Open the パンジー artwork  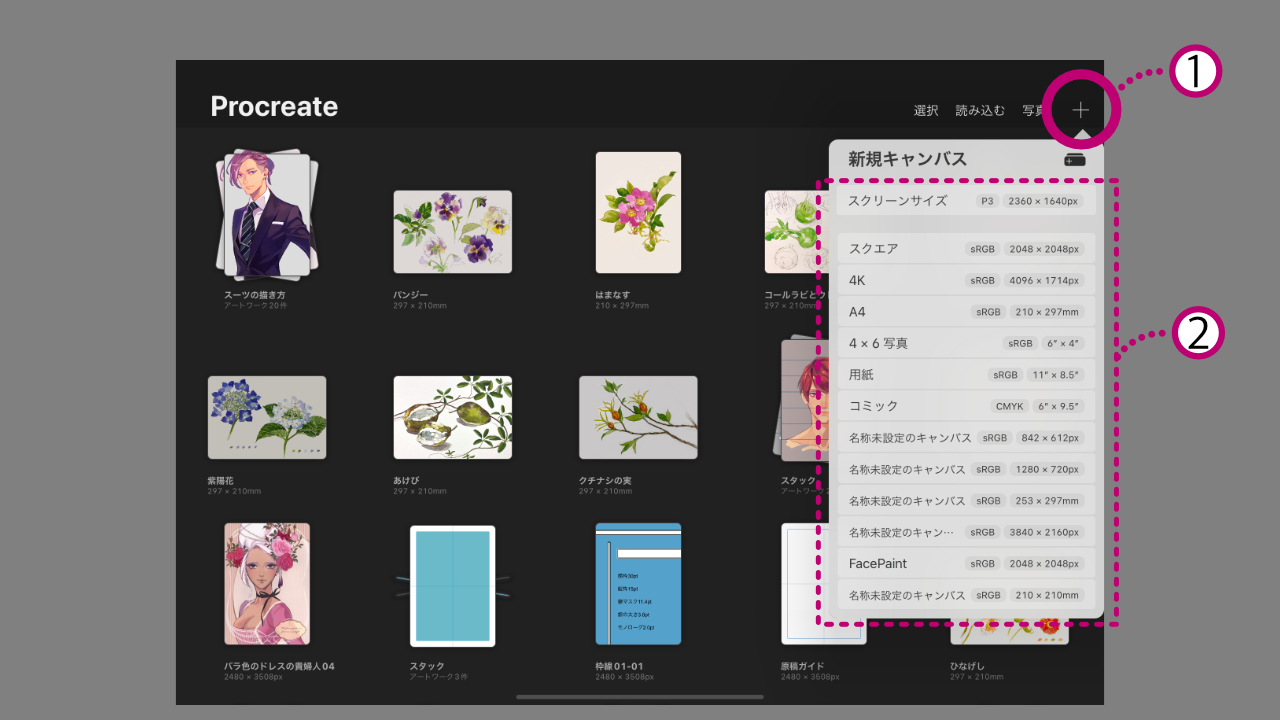click(452, 232)
